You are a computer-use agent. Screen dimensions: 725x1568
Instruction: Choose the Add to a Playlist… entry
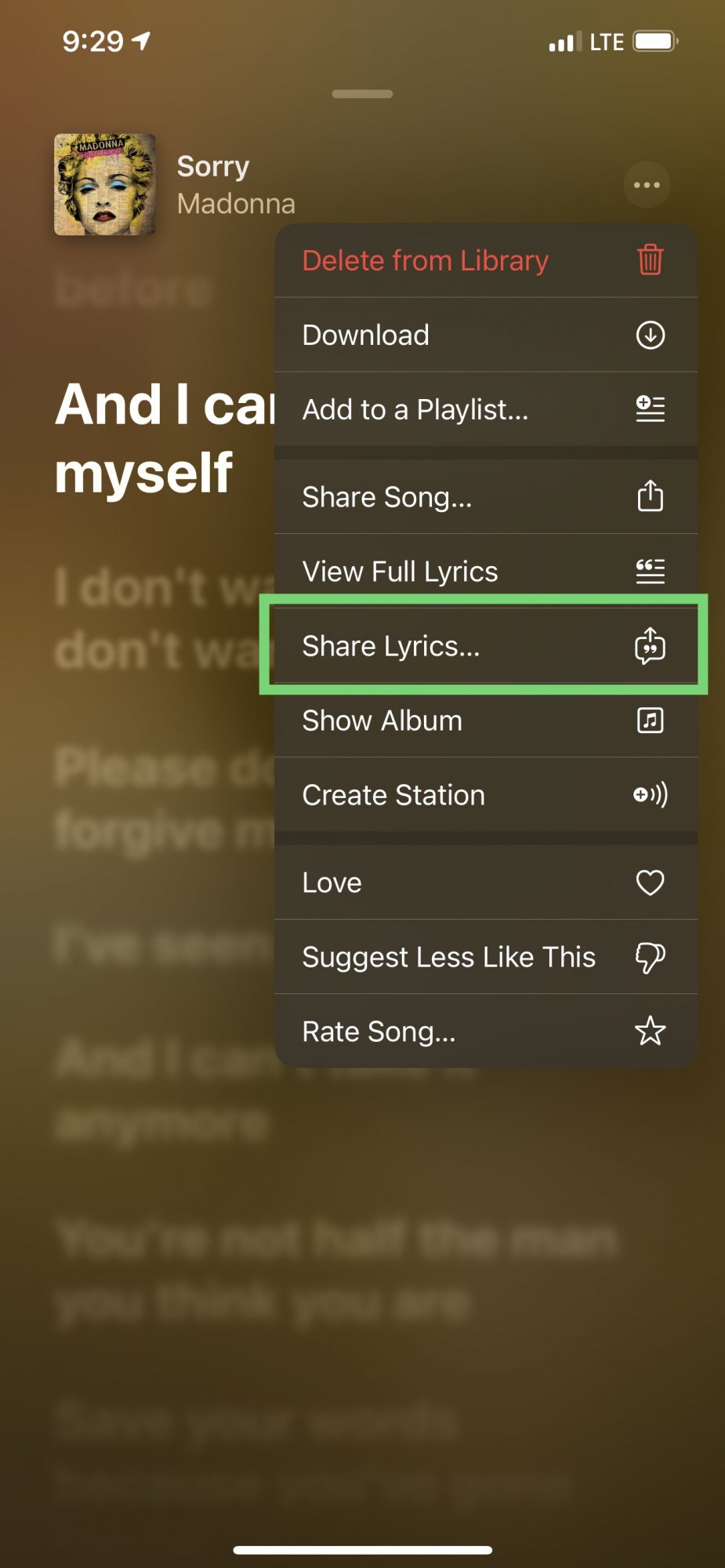pyautogui.click(x=415, y=409)
